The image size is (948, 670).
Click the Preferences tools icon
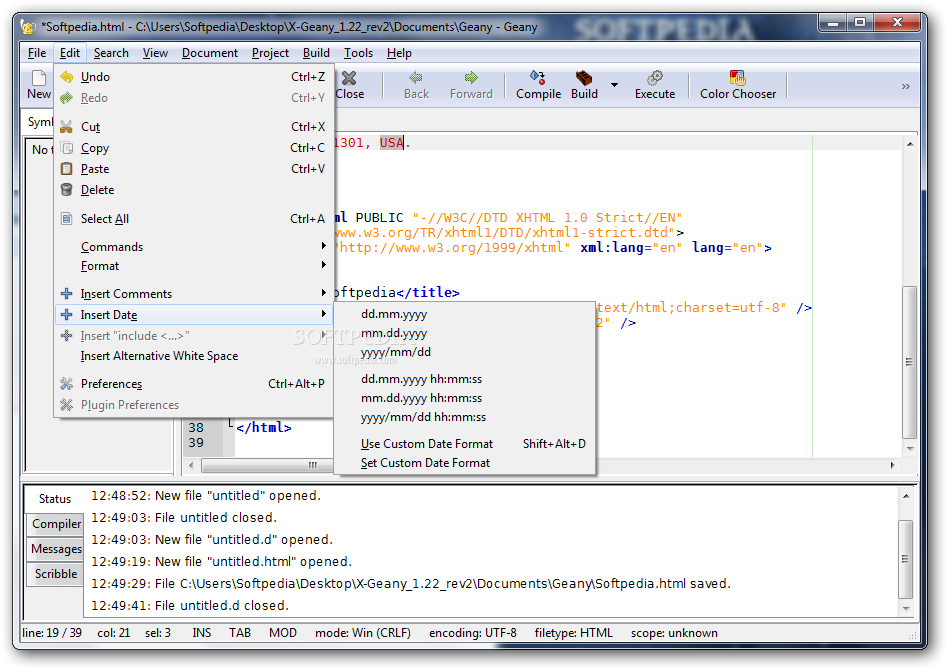(67, 384)
